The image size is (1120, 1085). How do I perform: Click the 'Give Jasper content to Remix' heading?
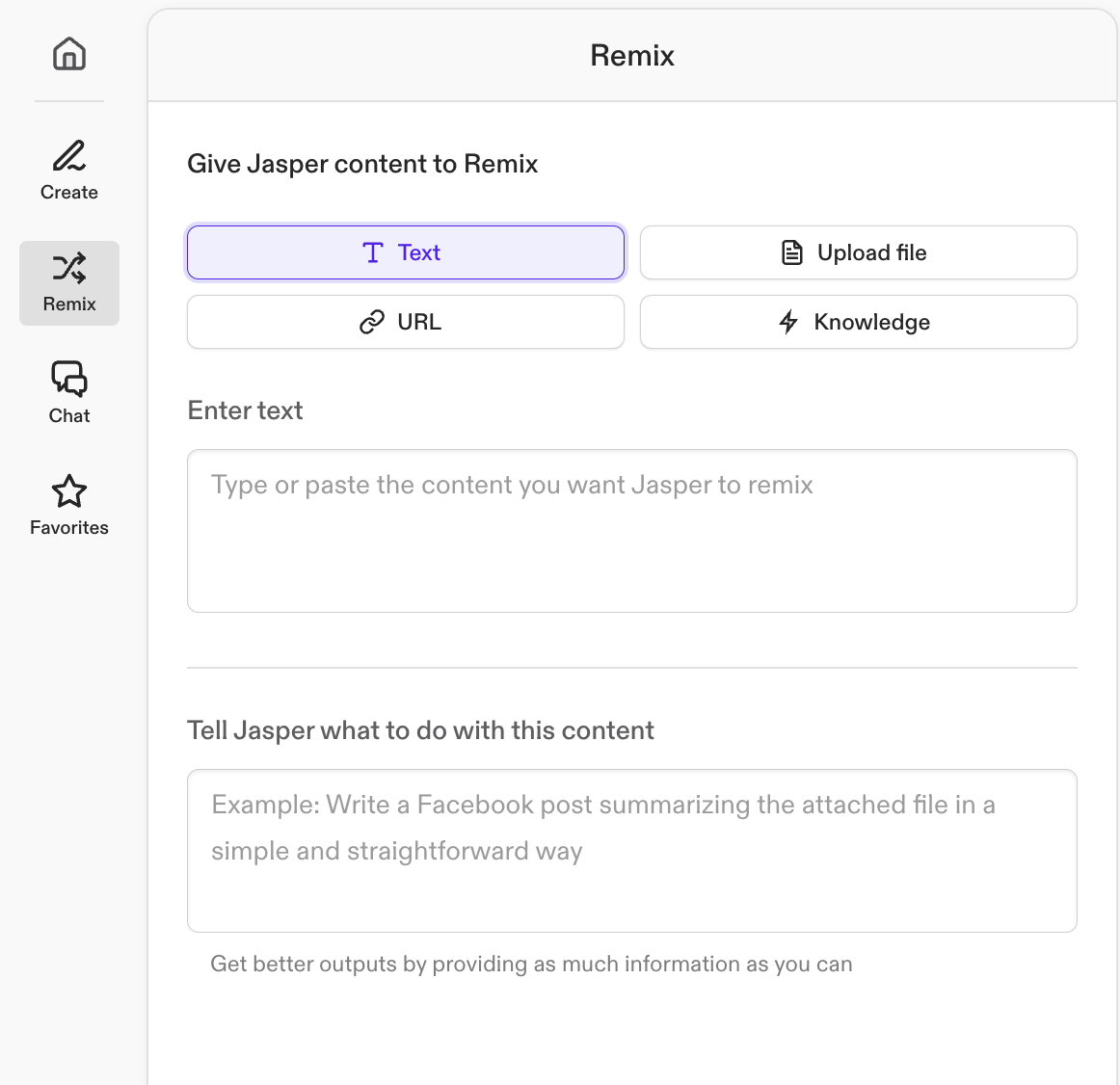(362, 164)
